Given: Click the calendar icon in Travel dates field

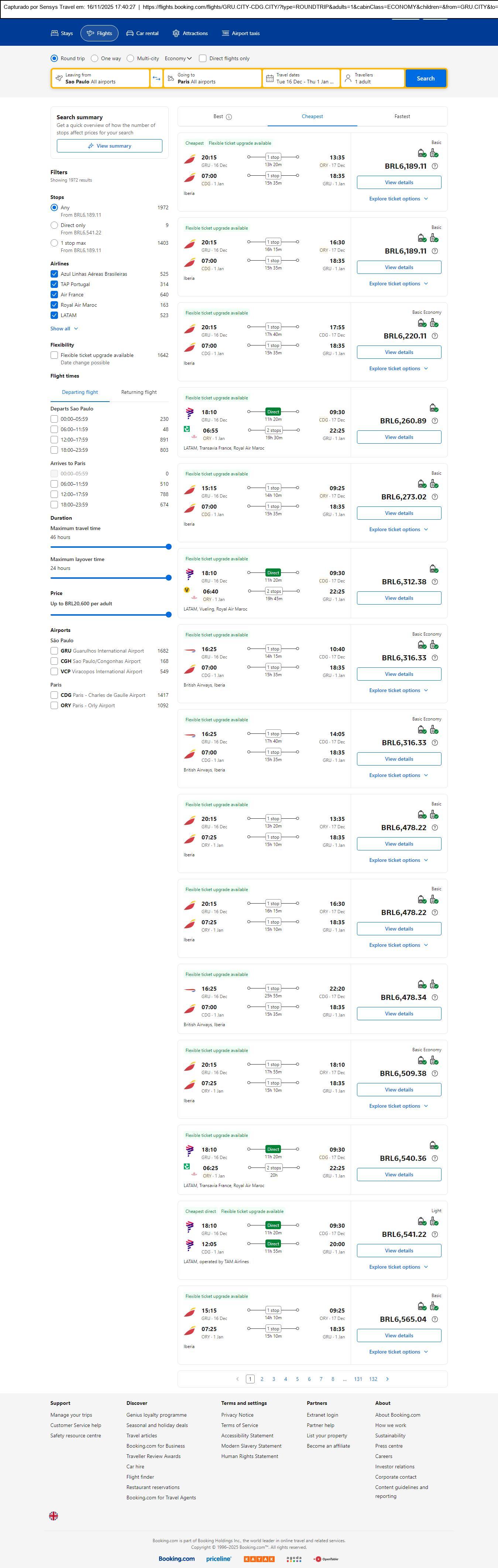Looking at the screenshot, I should click(x=269, y=79).
